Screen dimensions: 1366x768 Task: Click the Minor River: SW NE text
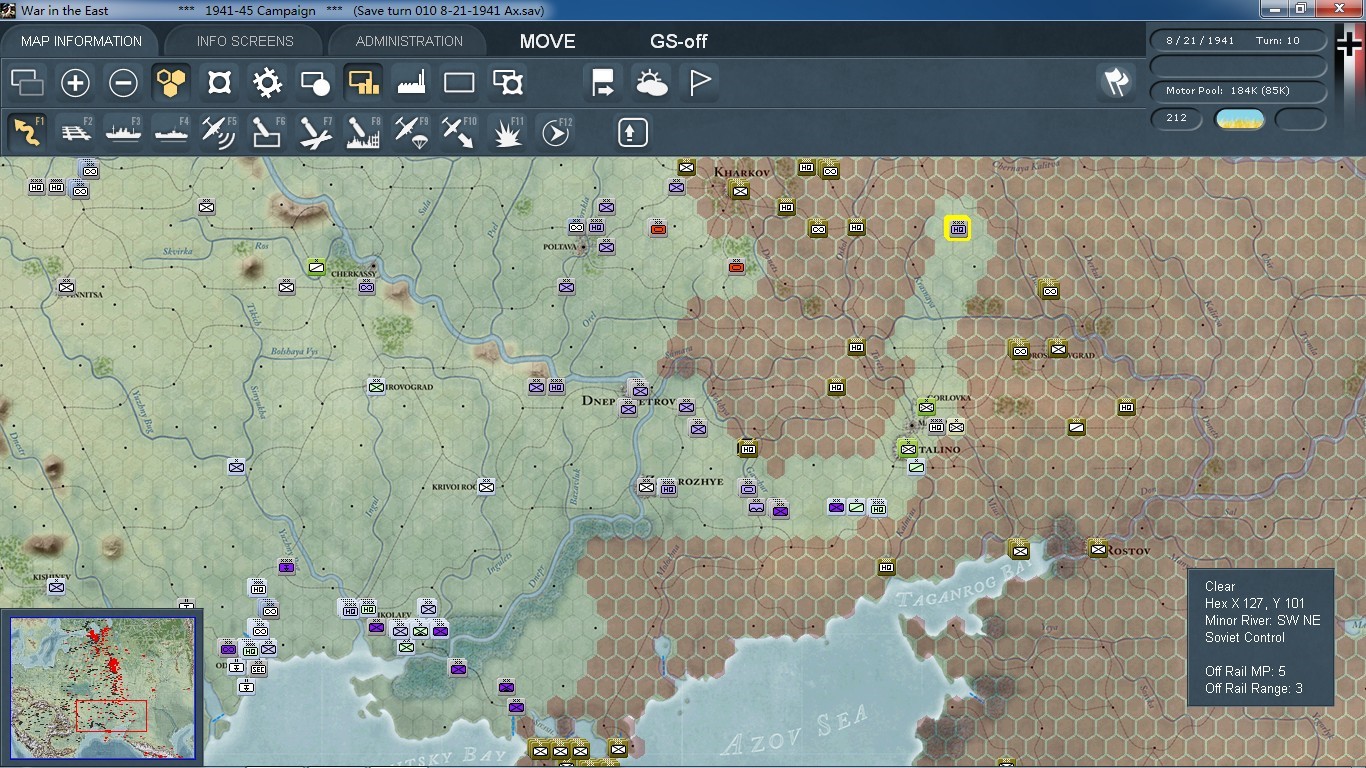(1262, 620)
